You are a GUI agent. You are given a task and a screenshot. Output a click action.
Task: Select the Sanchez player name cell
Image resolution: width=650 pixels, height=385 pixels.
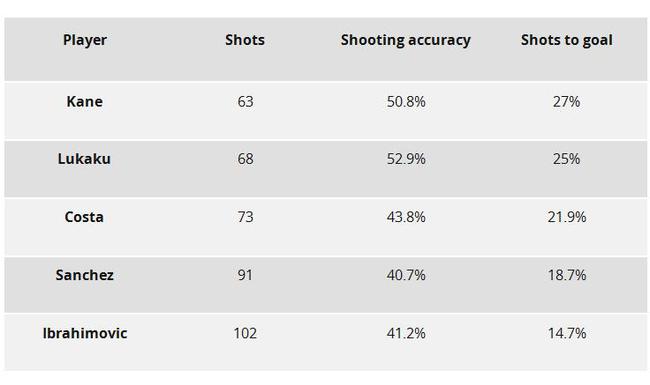pyautogui.click(x=85, y=275)
